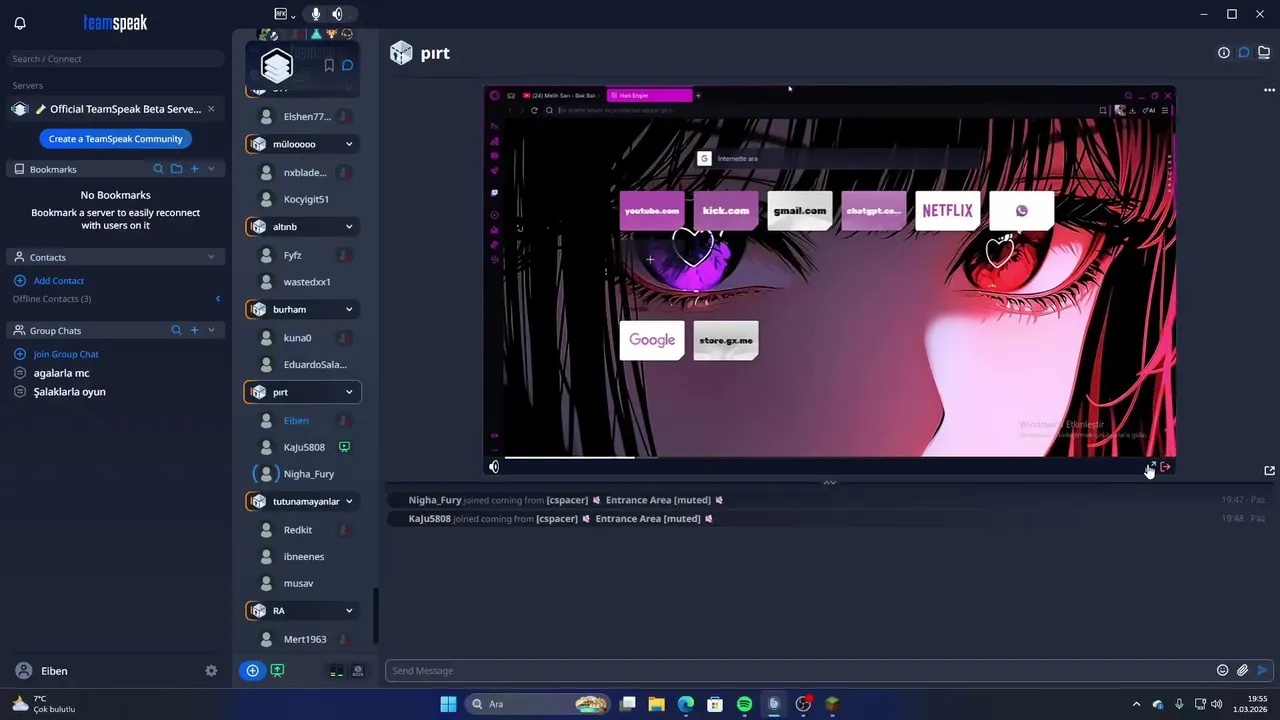Collapse the stream panel chevron
This screenshot has width=1280, height=720.
(x=829, y=482)
